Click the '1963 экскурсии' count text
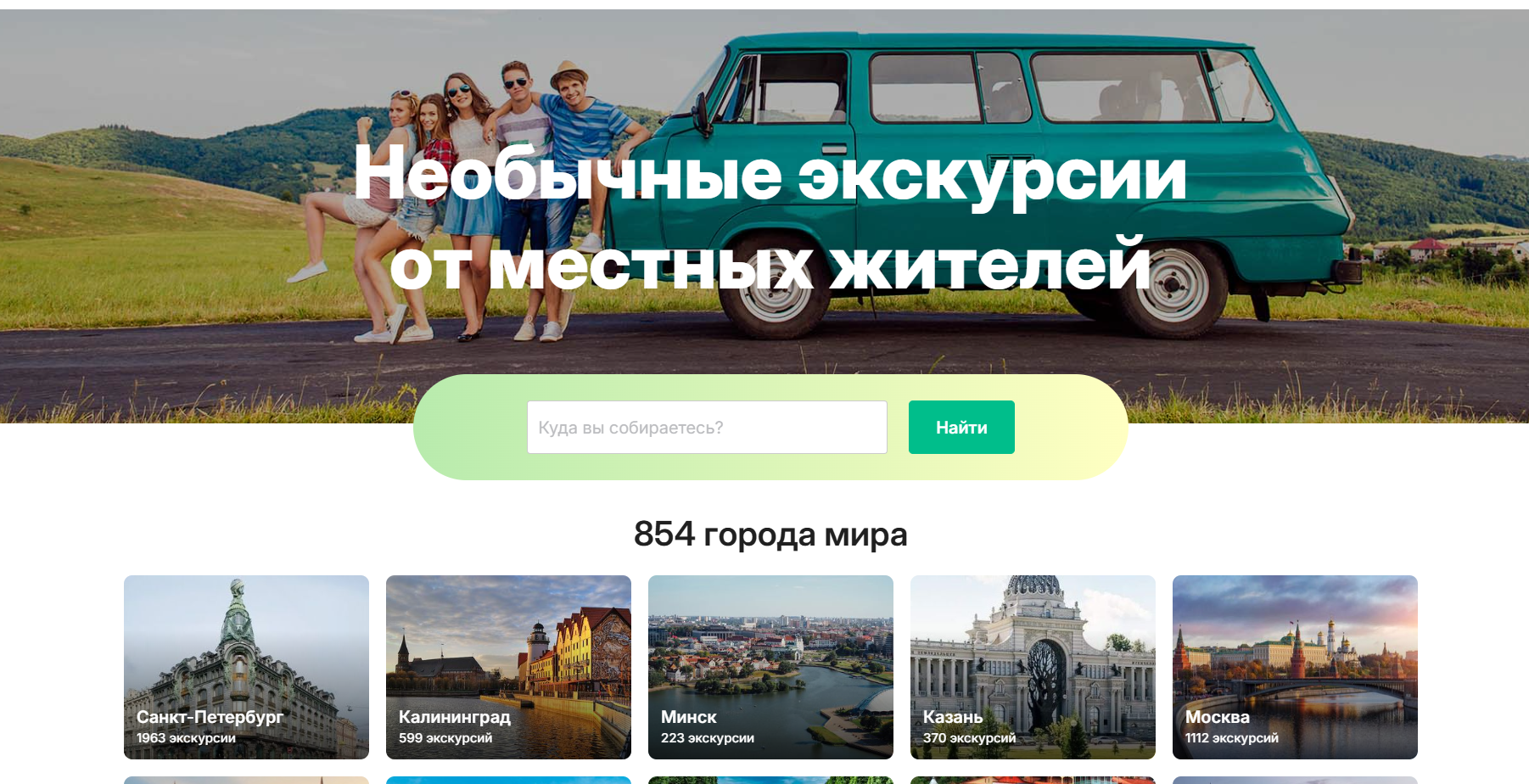This screenshot has height=784, width=1529. point(186,738)
